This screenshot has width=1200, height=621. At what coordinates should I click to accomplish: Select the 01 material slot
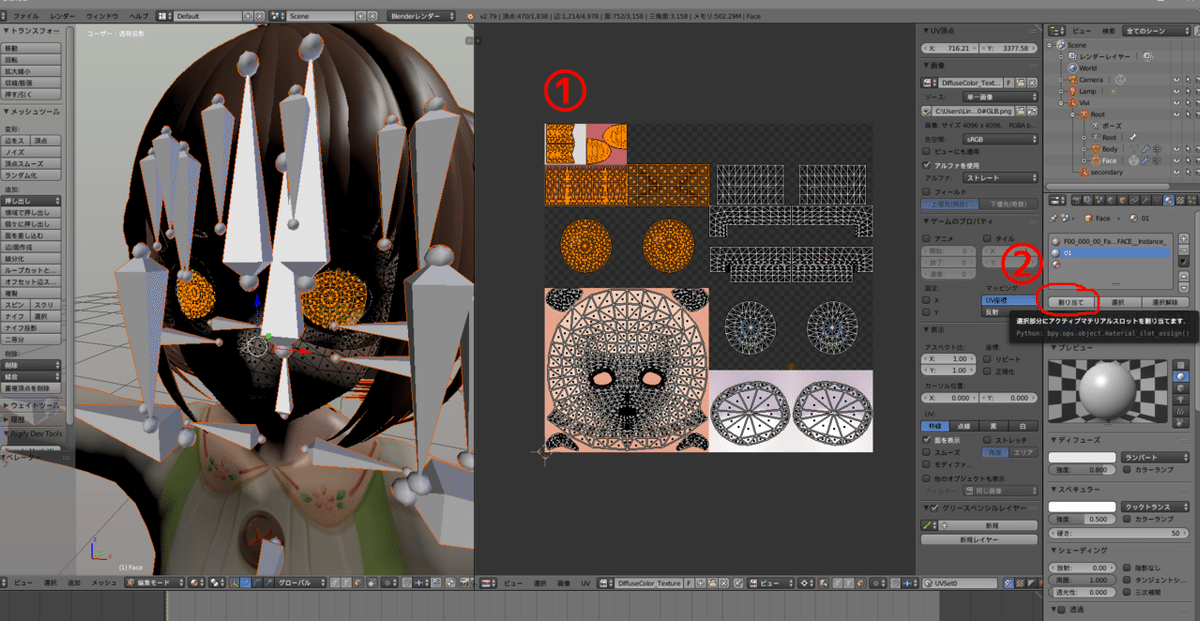1110,253
